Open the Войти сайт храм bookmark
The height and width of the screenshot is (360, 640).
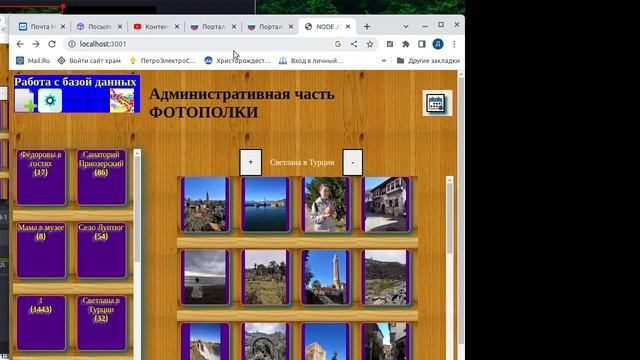click(x=89, y=60)
